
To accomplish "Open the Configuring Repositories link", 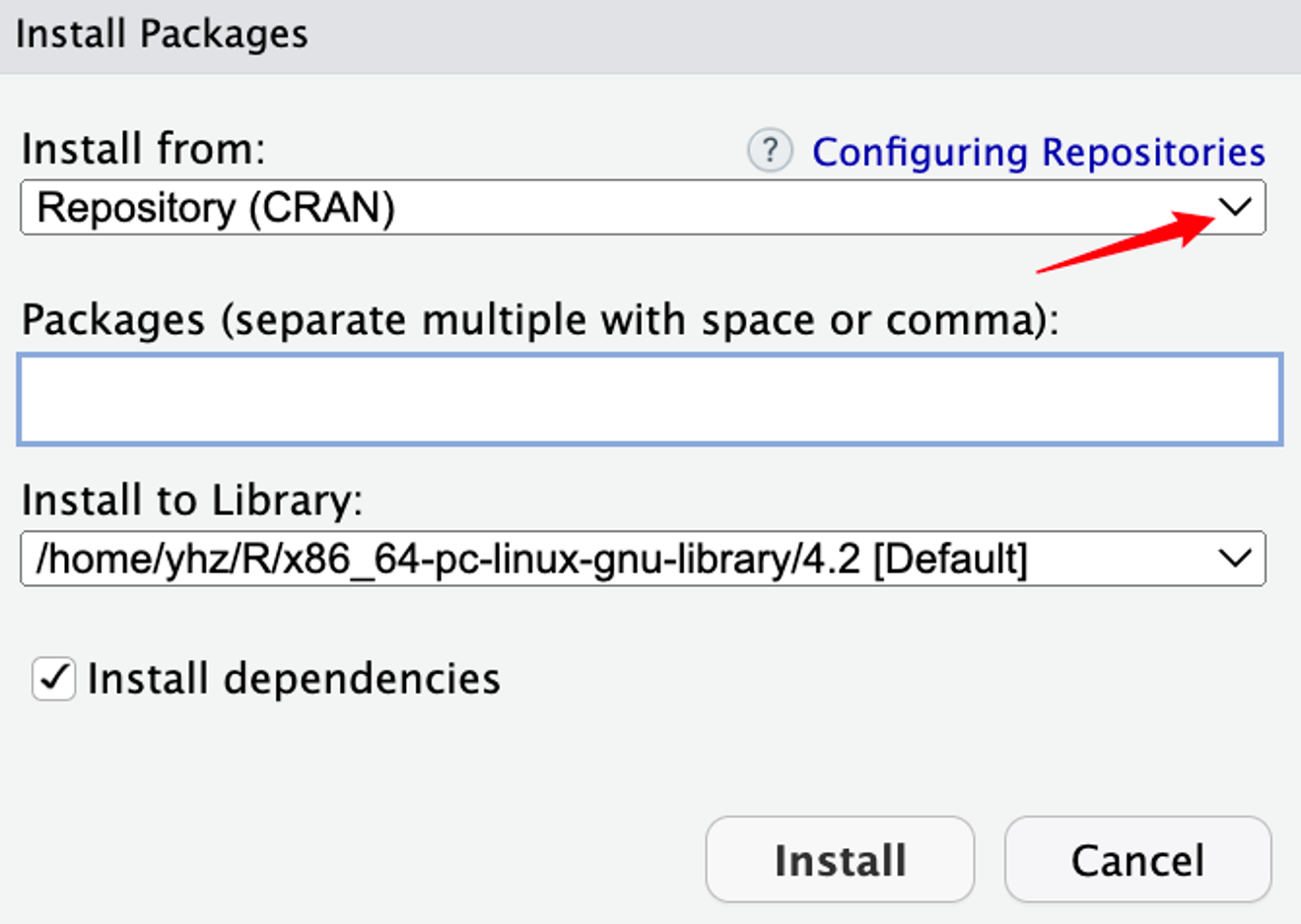I will (1038, 152).
